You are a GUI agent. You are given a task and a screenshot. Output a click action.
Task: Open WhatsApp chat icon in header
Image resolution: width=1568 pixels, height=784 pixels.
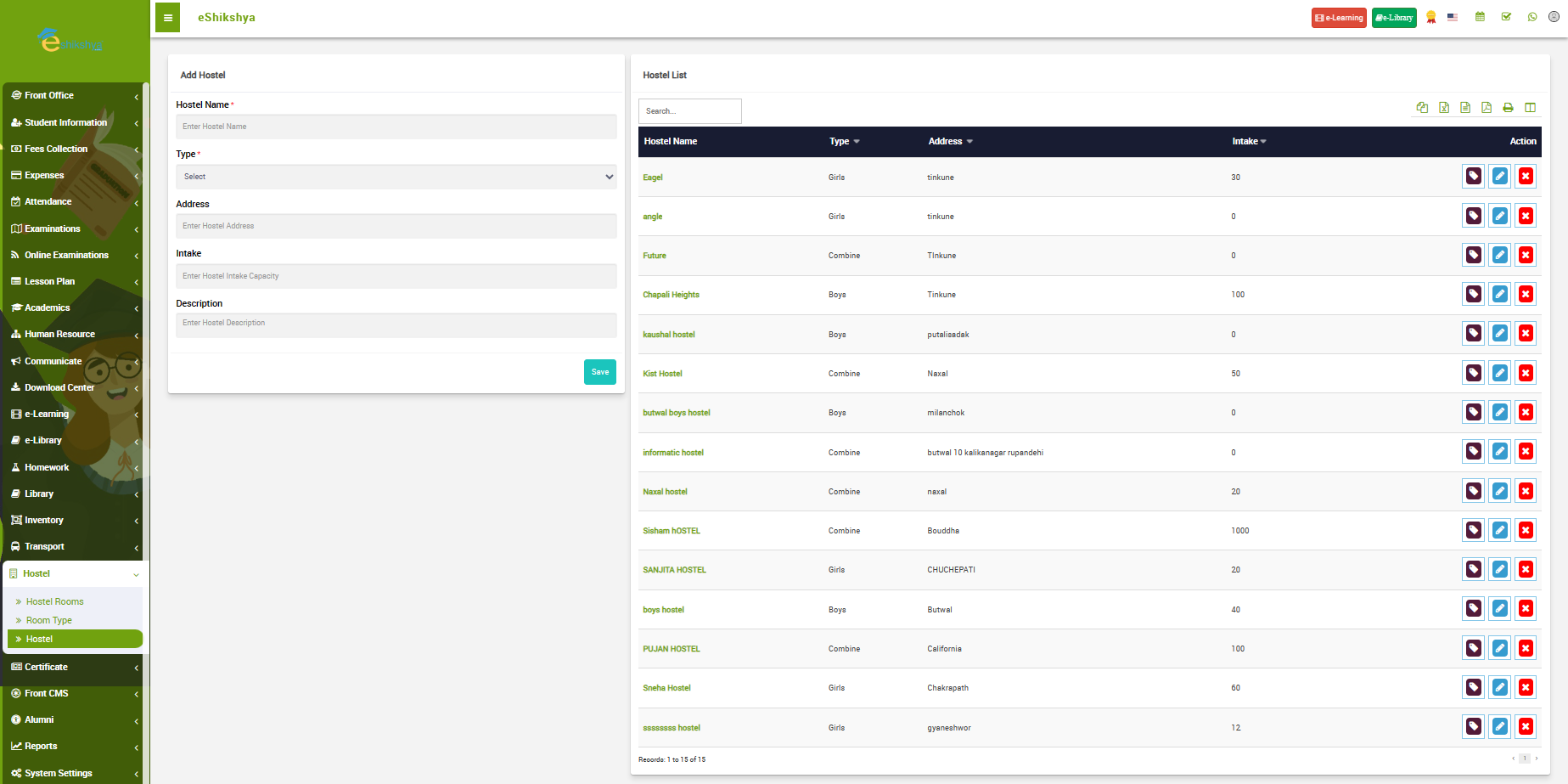coord(1532,17)
